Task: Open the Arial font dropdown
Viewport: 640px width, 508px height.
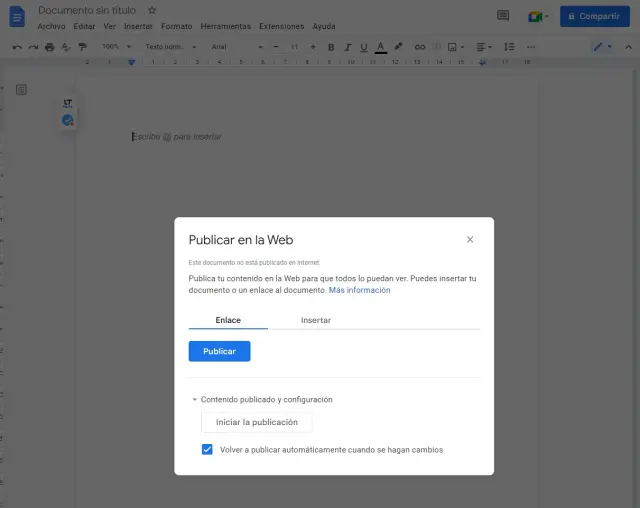Action: tap(231, 46)
